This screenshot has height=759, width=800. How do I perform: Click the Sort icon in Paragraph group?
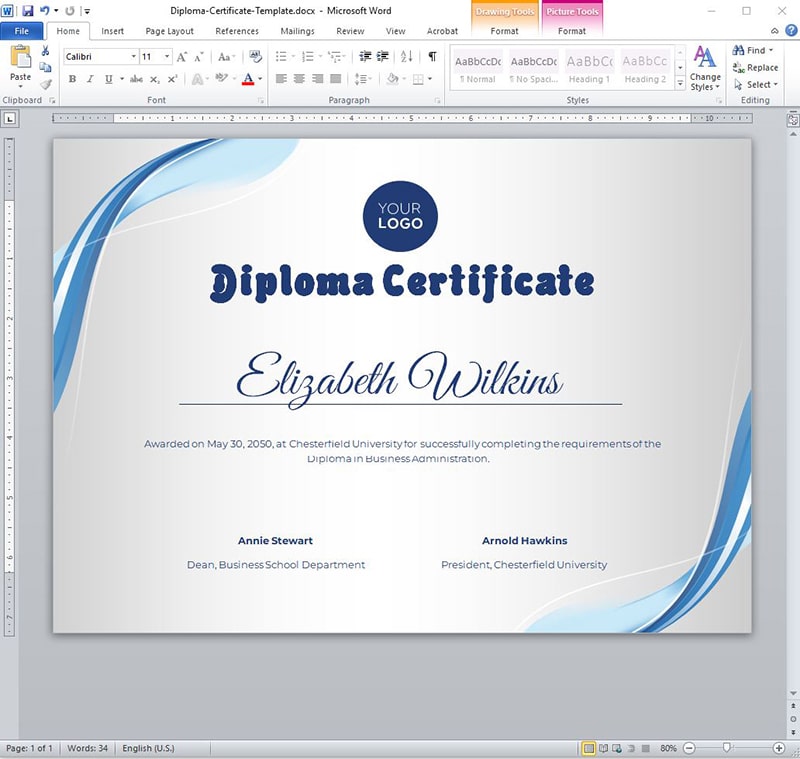pyautogui.click(x=407, y=57)
